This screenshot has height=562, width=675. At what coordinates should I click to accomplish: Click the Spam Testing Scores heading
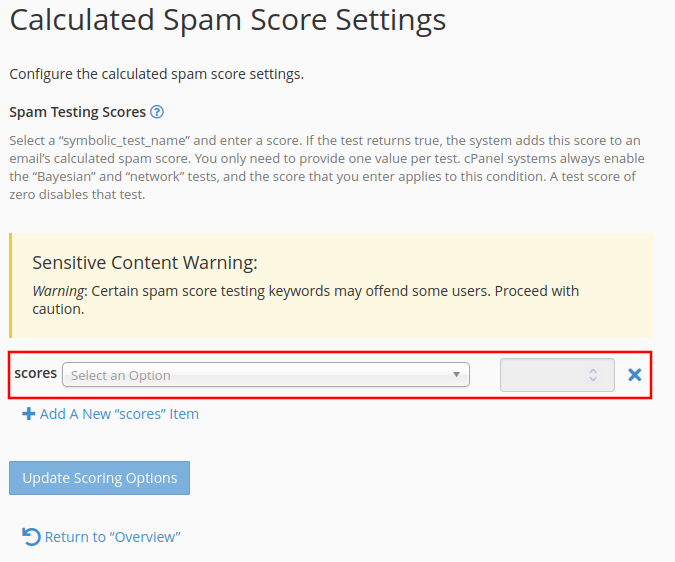[x=77, y=112]
